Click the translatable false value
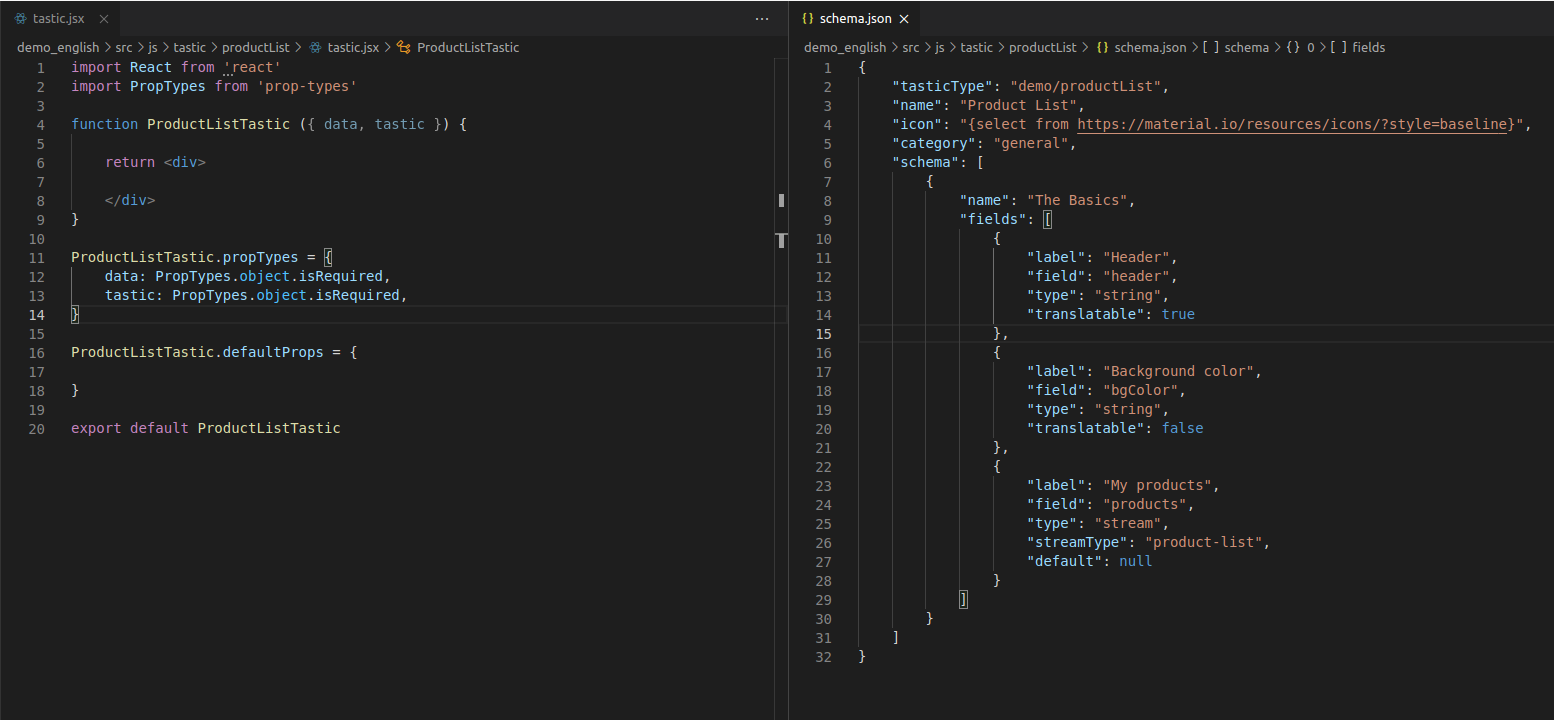The image size is (1554, 720). click(1182, 428)
